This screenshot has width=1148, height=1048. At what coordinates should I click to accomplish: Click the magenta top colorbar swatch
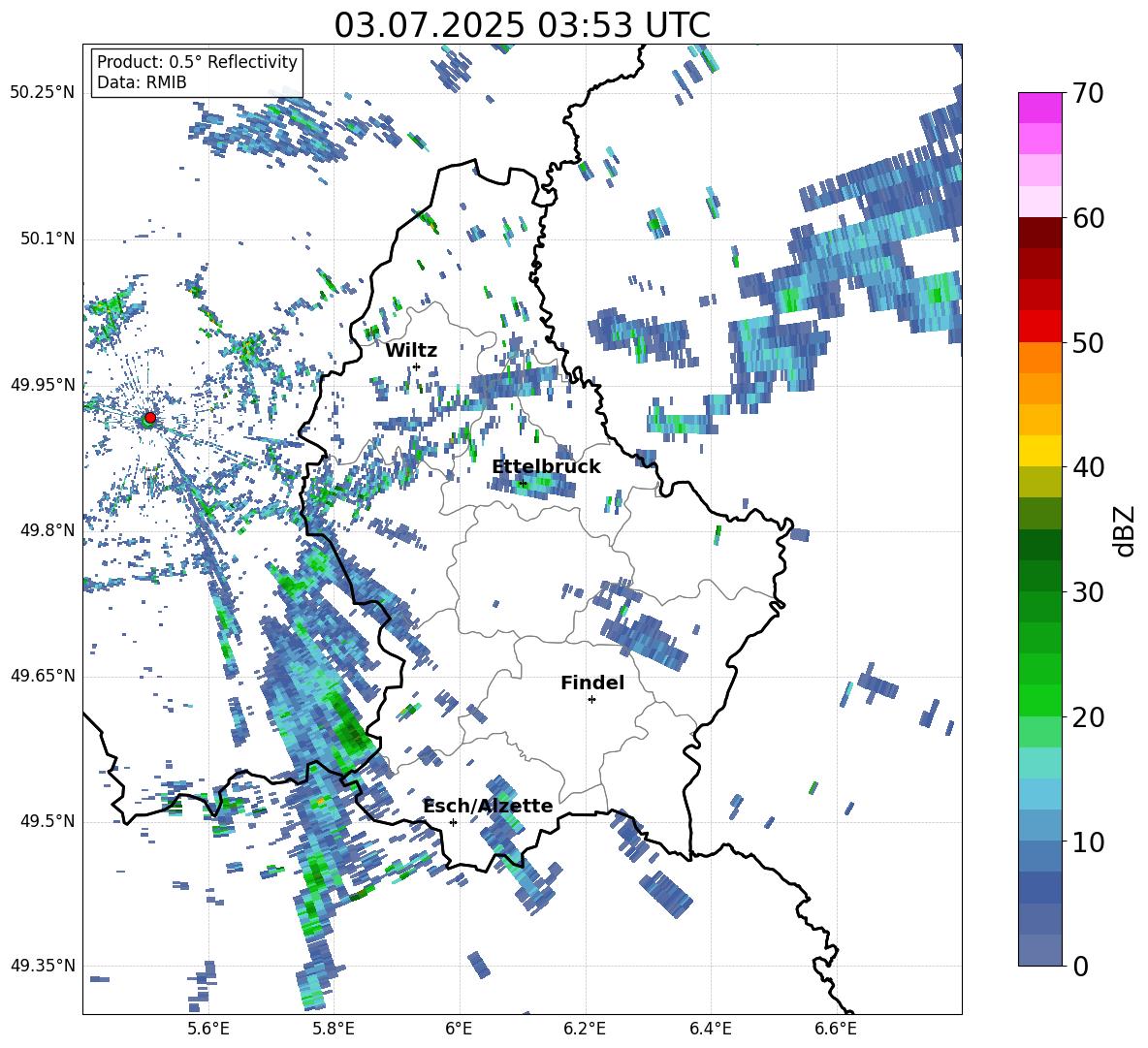[x=1039, y=108]
